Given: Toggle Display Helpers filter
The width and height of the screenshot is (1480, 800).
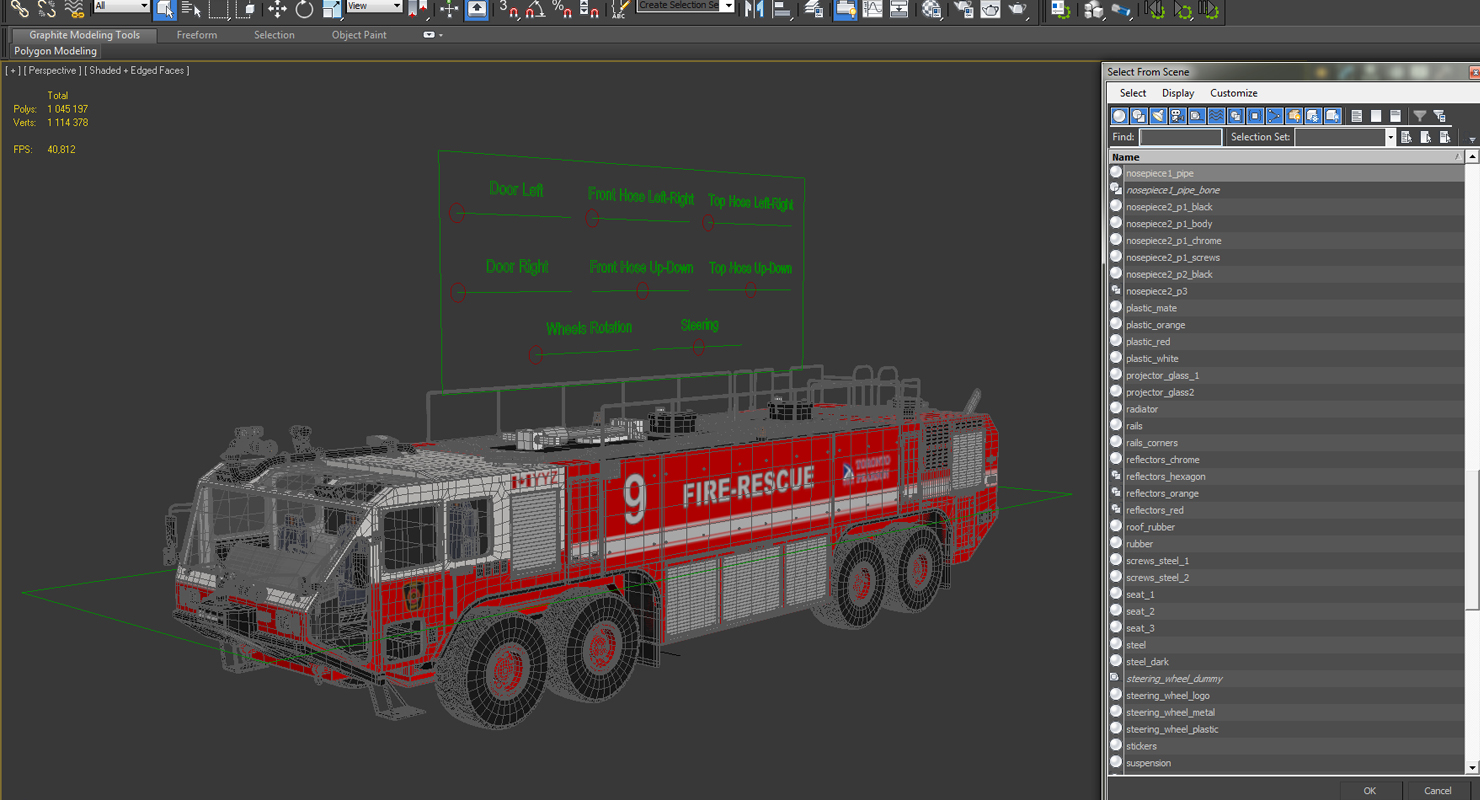Looking at the screenshot, I should [x=1196, y=116].
